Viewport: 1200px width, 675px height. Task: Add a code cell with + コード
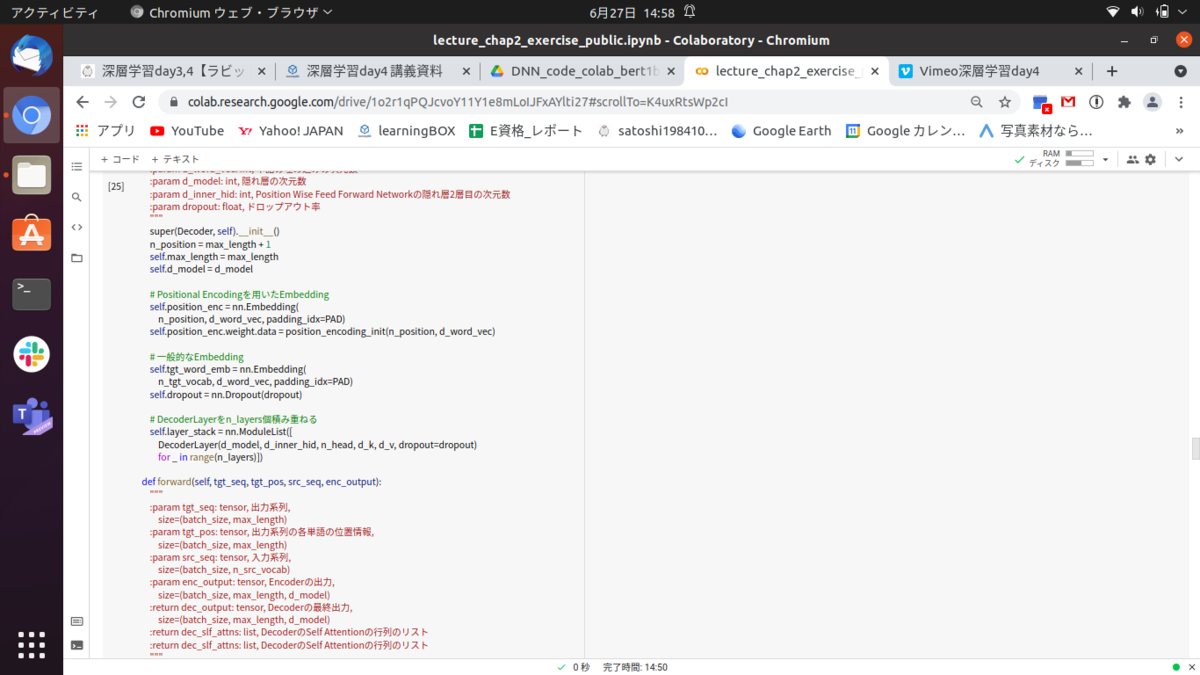[x=120, y=159]
